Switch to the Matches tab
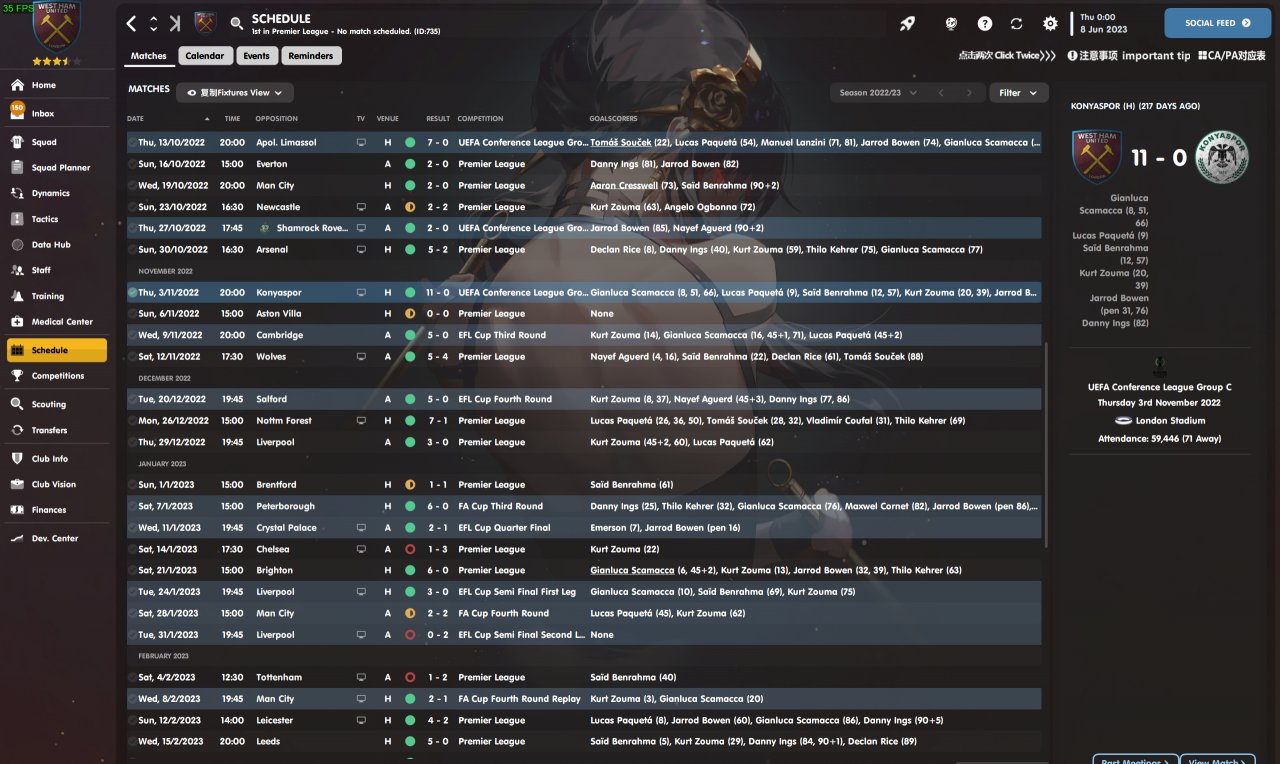Screen dimensions: 1280x764 pos(149,56)
